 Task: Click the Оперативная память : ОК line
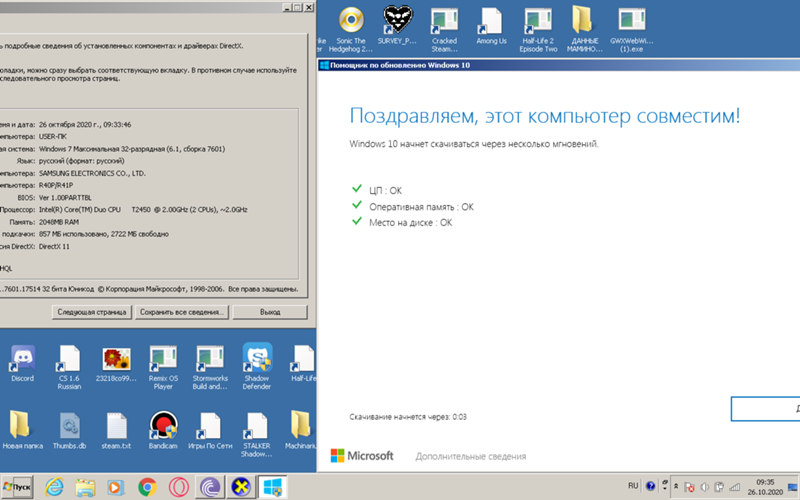pyautogui.click(x=421, y=207)
